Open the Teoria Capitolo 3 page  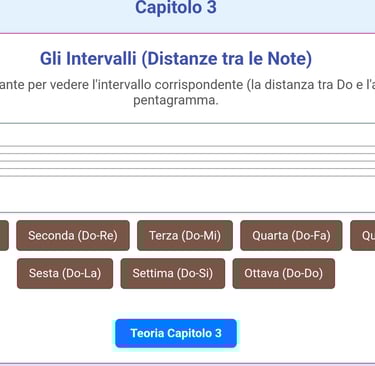[176, 333]
